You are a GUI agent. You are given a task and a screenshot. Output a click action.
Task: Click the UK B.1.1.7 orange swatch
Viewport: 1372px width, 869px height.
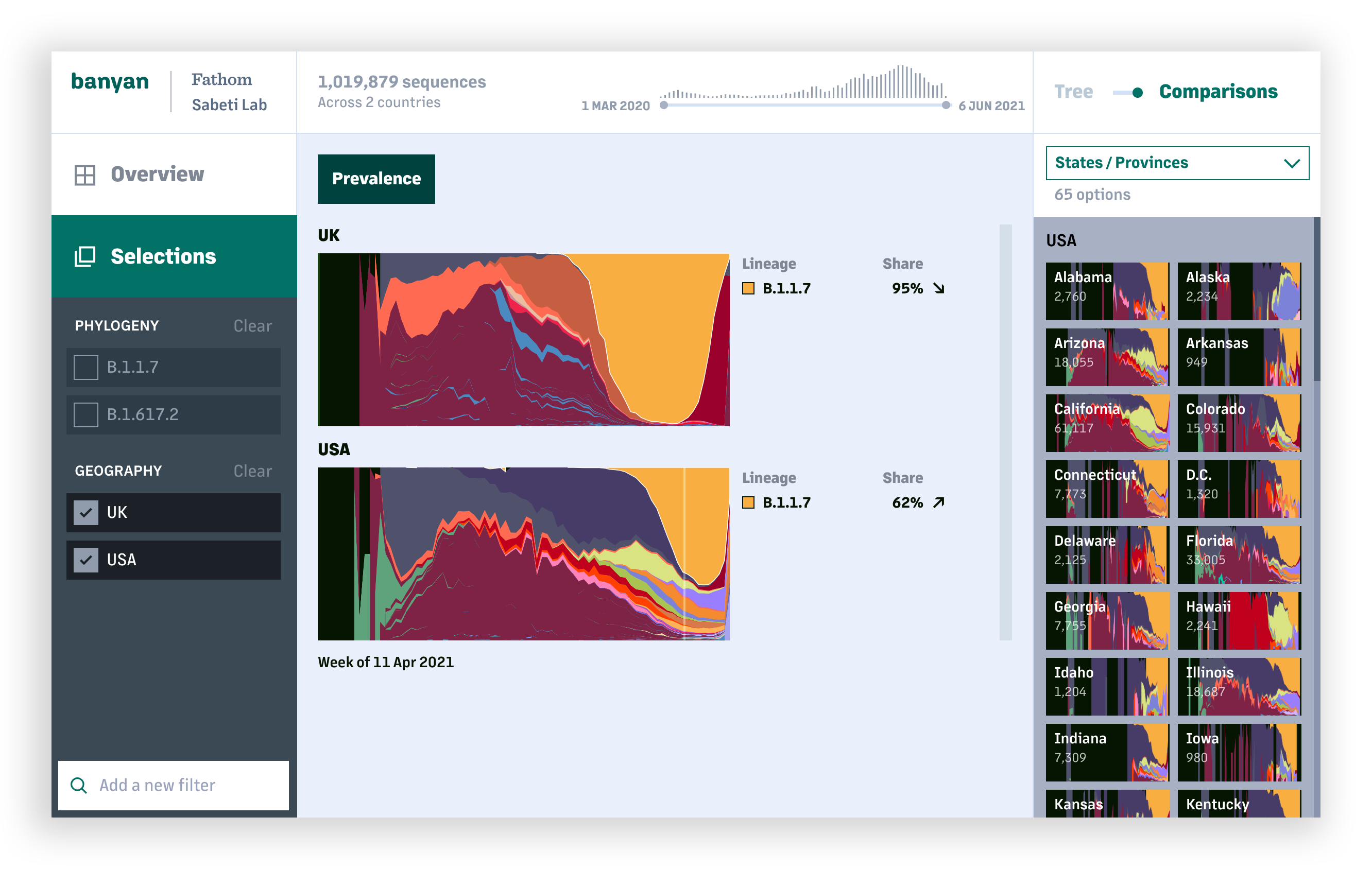pyautogui.click(x=748, y=289)
